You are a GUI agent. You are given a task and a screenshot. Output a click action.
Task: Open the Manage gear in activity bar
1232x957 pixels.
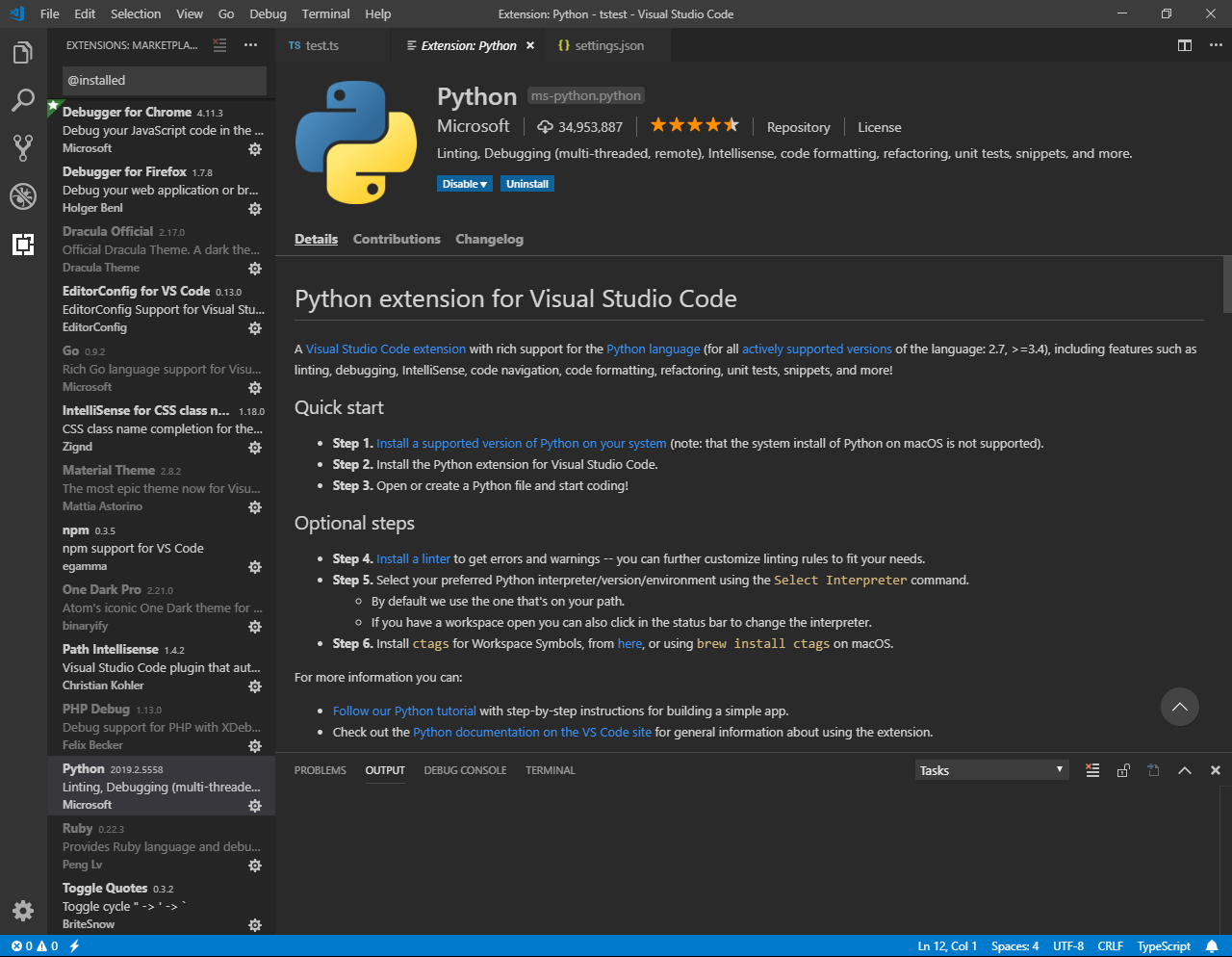23,911
